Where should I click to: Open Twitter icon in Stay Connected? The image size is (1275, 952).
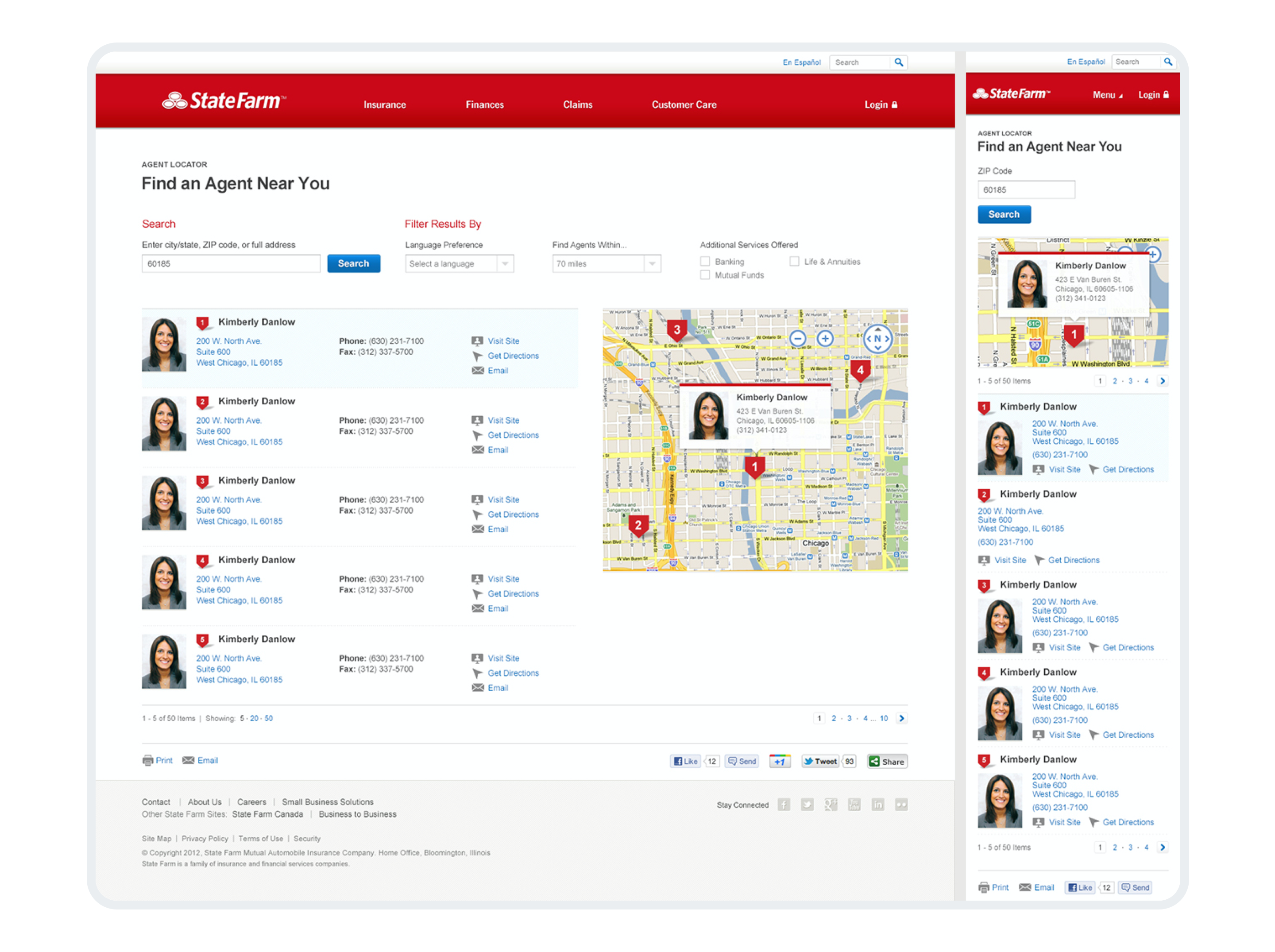click(807, 805)
